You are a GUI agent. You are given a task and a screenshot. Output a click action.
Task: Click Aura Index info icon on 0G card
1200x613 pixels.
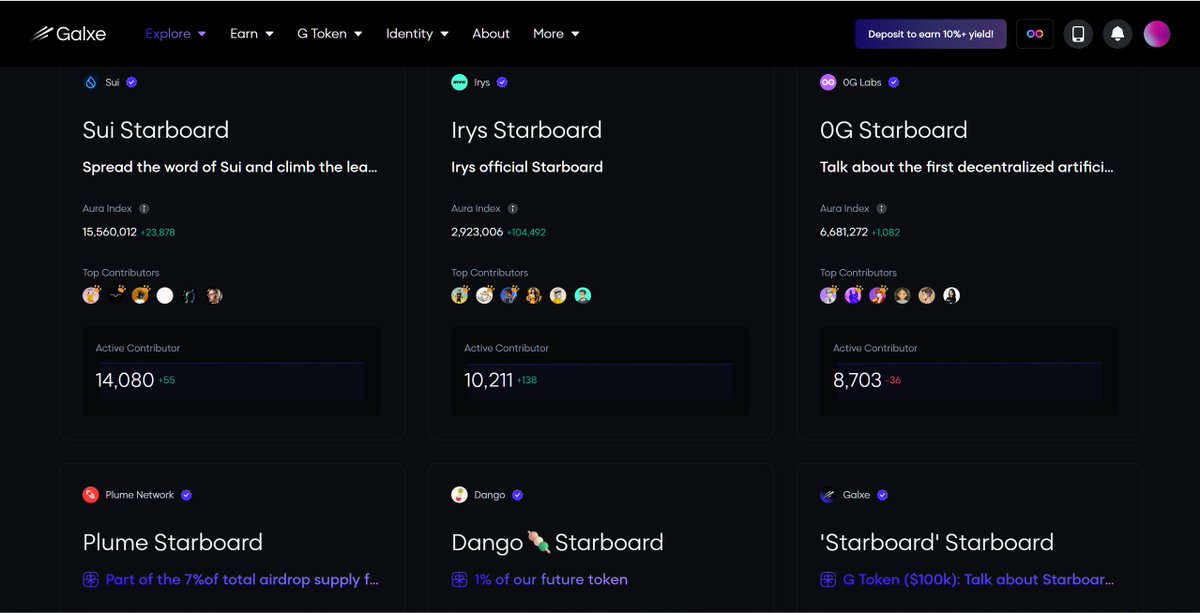point(882,209)
